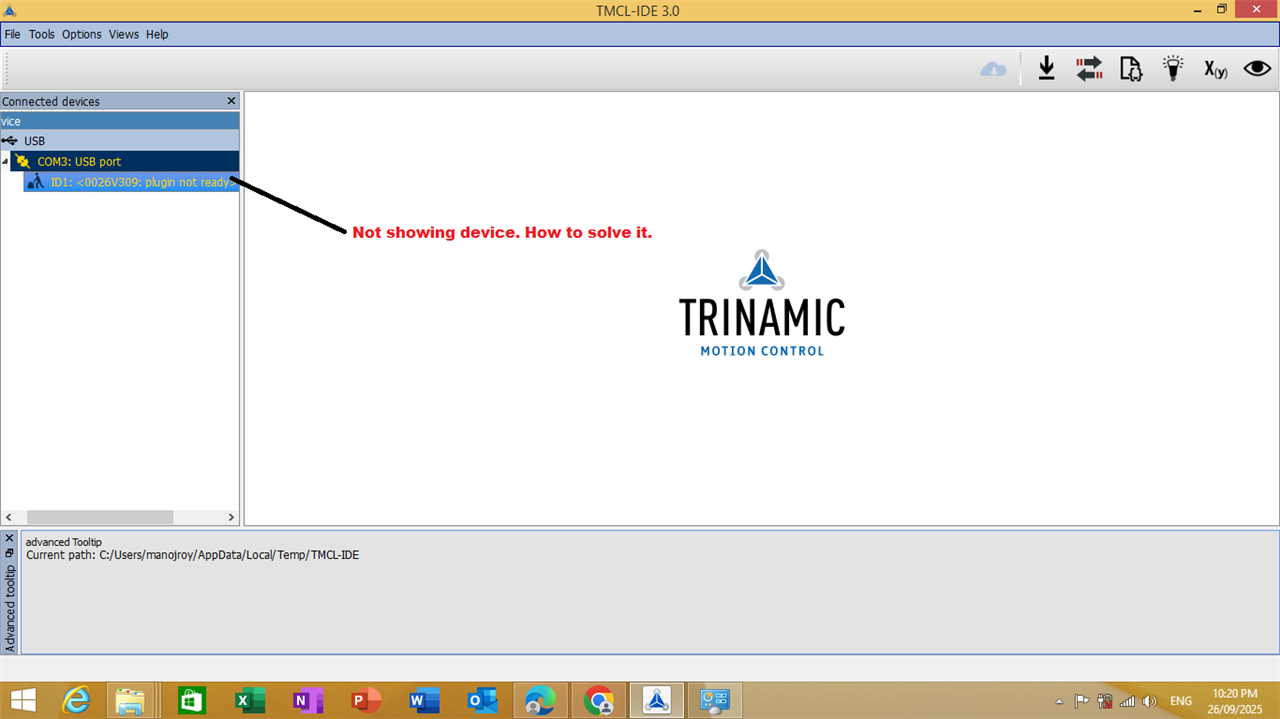Launch Outlook from the taskbar
The image size is (1280, 719).
click(x=482, y=700)
